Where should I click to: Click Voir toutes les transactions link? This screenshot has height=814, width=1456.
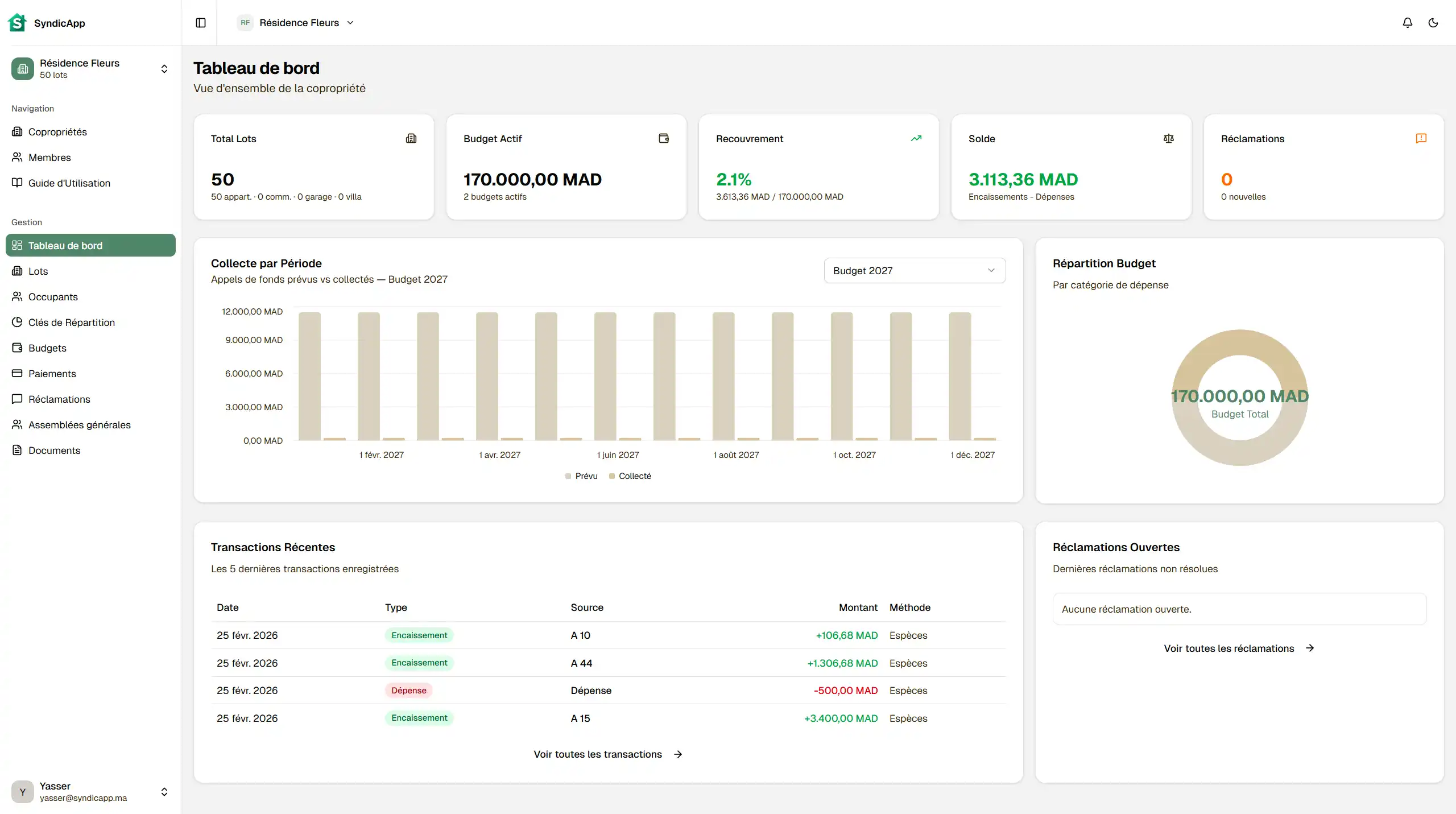coord(607,754)
